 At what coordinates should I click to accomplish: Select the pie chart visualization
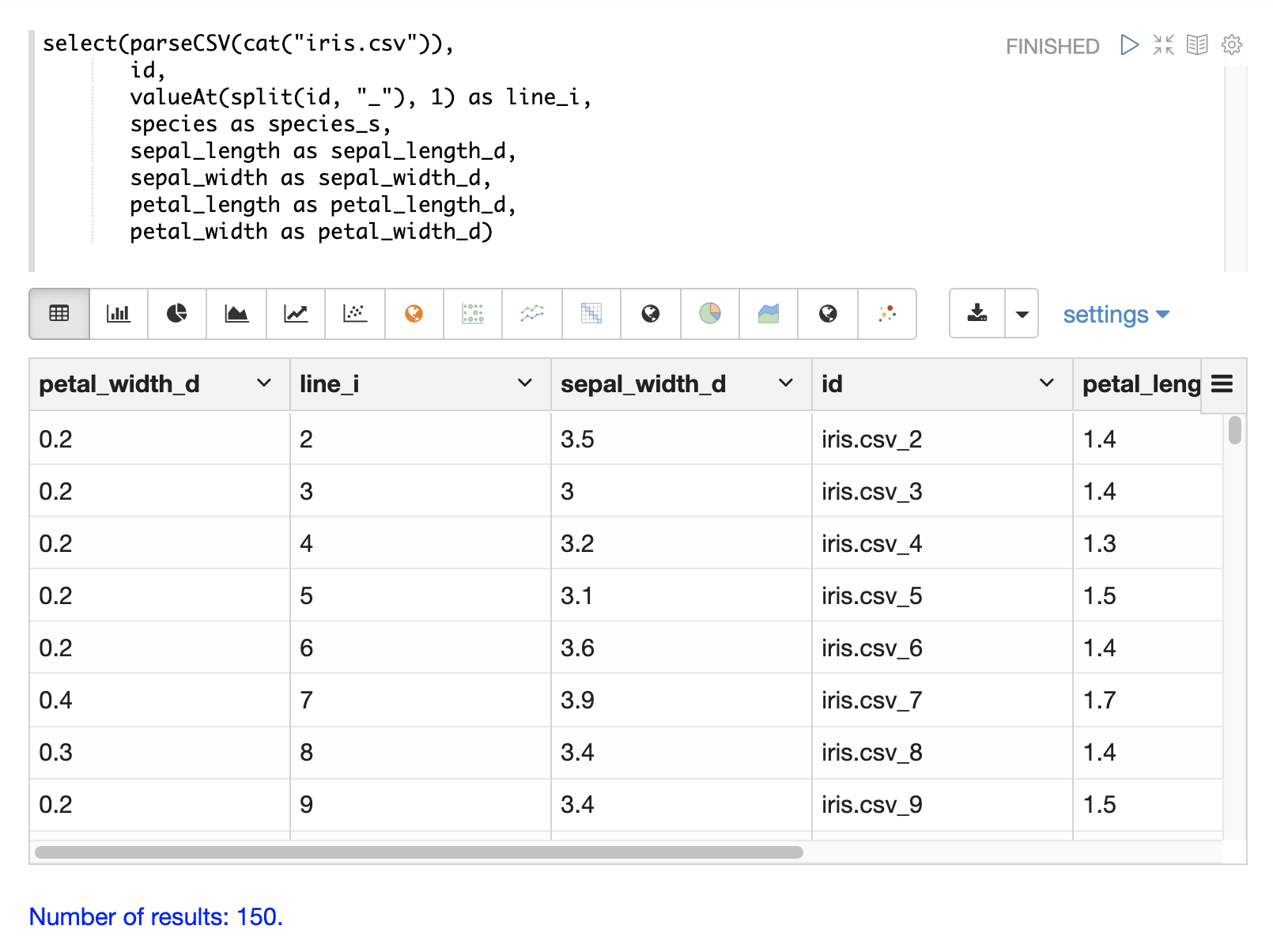click(177, 314)
